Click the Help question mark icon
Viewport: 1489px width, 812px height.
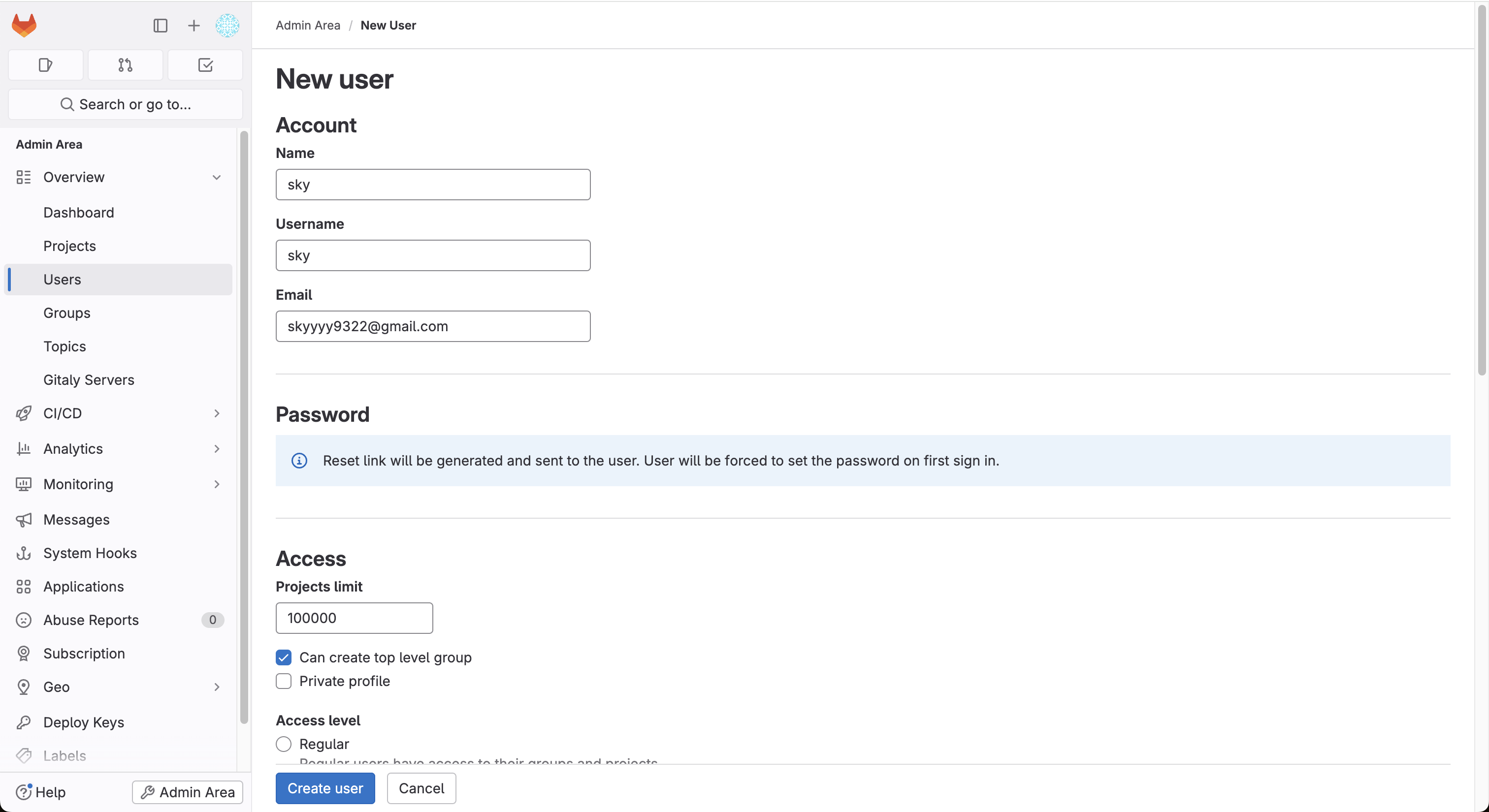pos(24,792)
